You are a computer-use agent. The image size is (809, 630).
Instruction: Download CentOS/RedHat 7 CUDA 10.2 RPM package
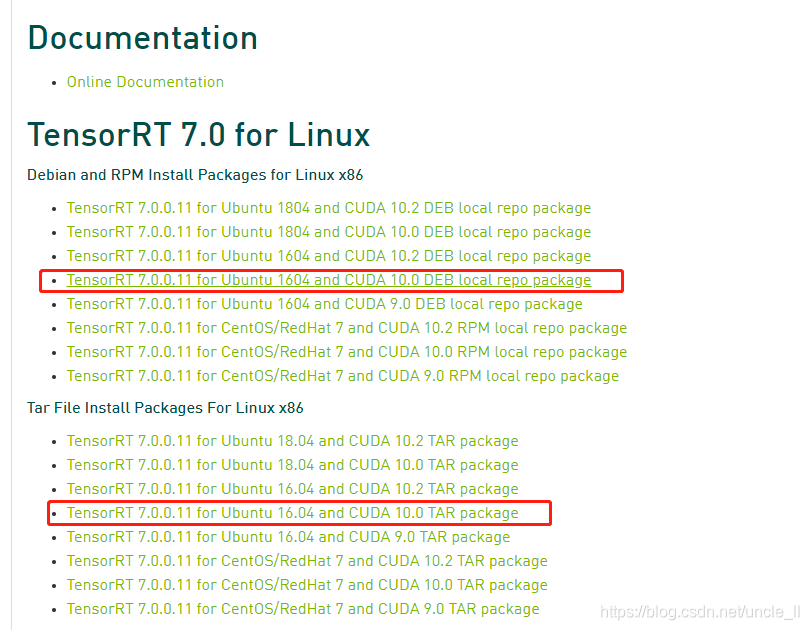point(347,328)
